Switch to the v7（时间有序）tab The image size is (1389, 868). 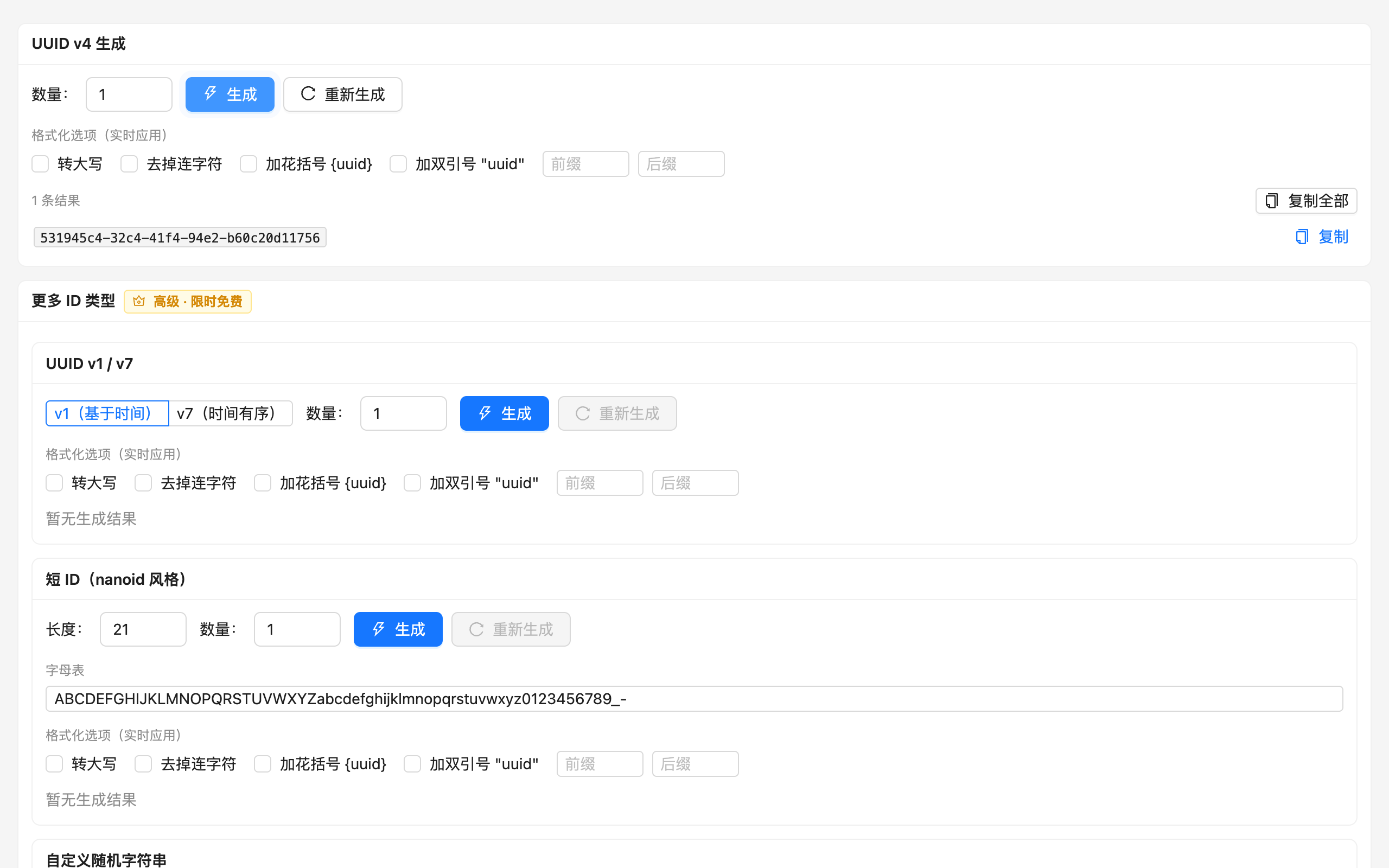point(231,413)
